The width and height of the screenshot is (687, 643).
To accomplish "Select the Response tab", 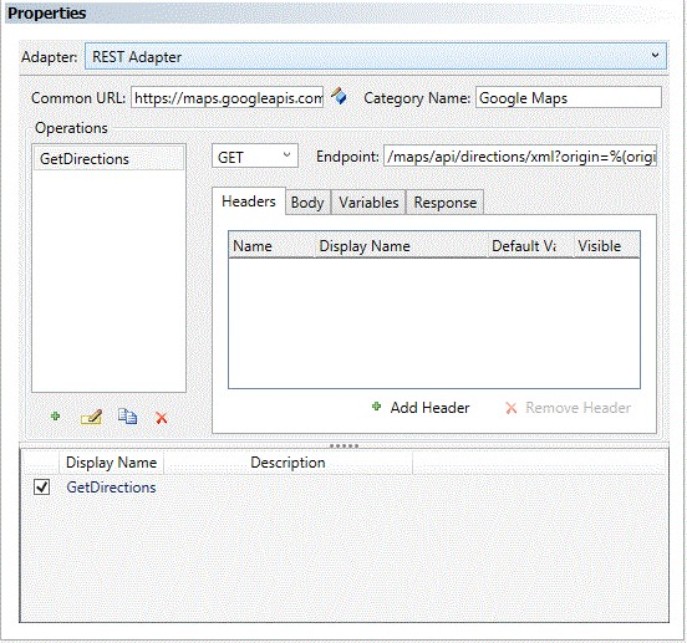I will tap(445, 202).
